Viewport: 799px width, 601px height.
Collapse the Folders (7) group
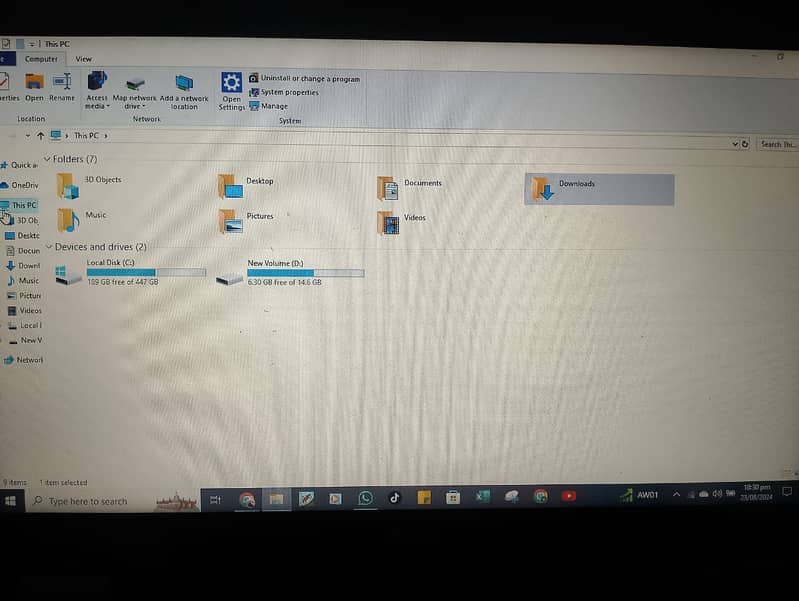pos(47,159)
